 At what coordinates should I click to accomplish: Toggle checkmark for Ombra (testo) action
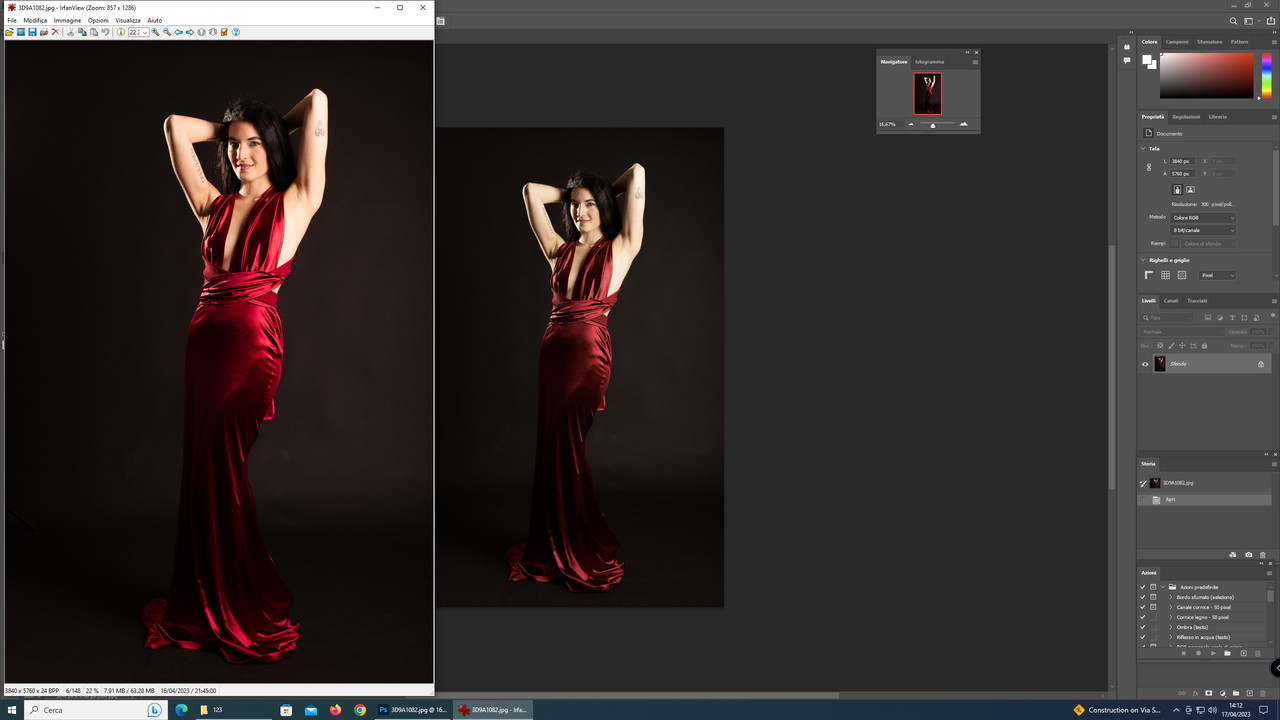(x=1143, y=627)
